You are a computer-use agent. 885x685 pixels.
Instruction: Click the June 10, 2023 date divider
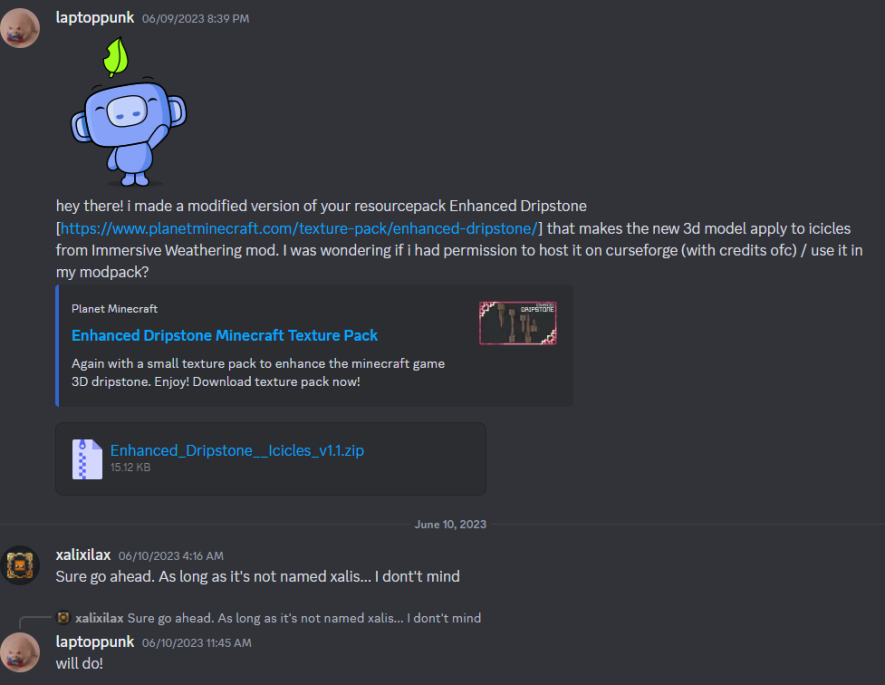point(450,524)
